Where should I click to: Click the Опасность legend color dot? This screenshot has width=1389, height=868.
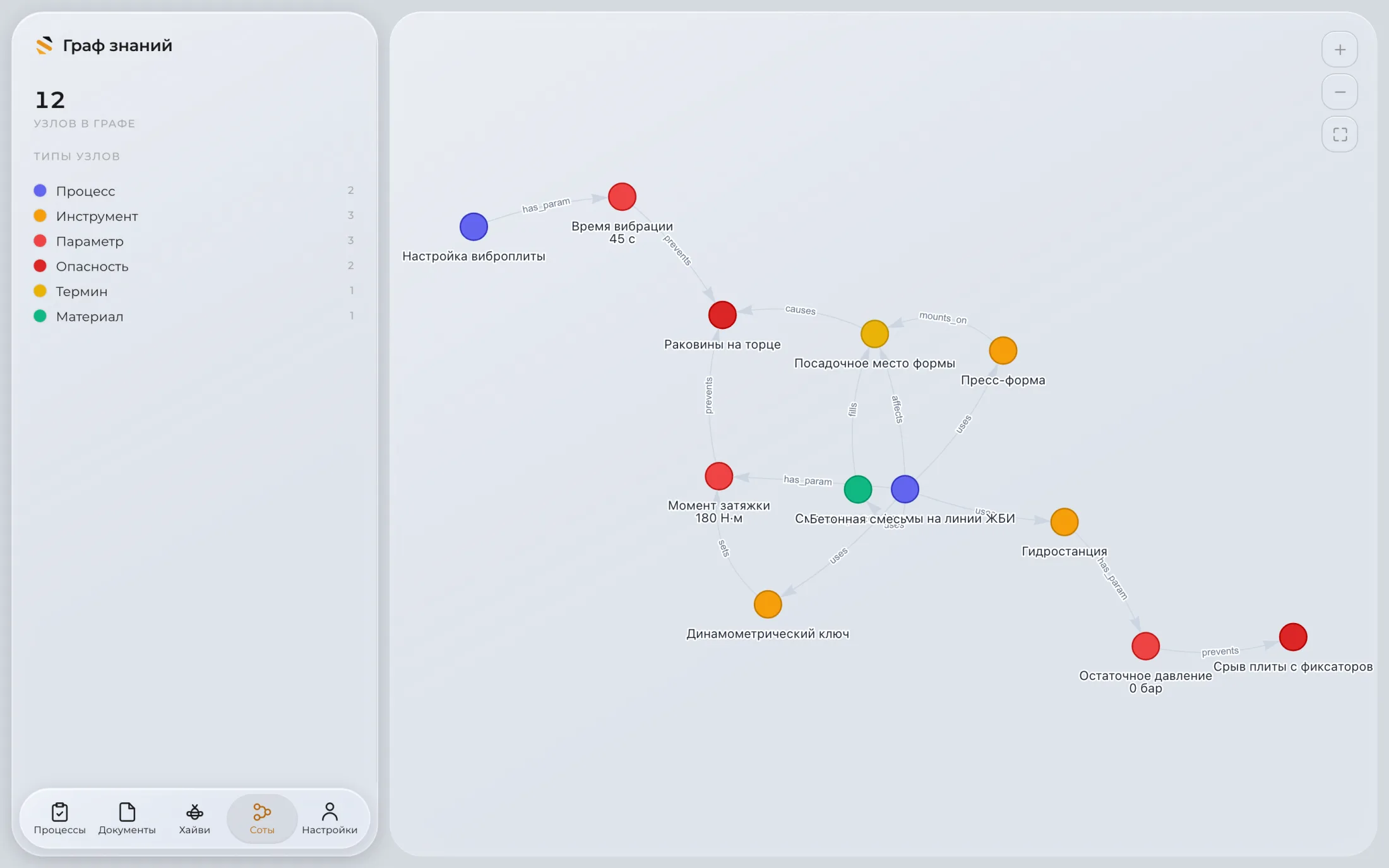(40, 266)
